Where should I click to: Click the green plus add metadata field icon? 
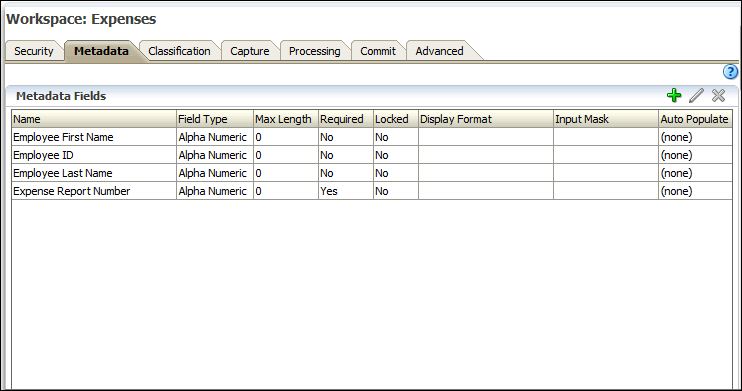674,96
